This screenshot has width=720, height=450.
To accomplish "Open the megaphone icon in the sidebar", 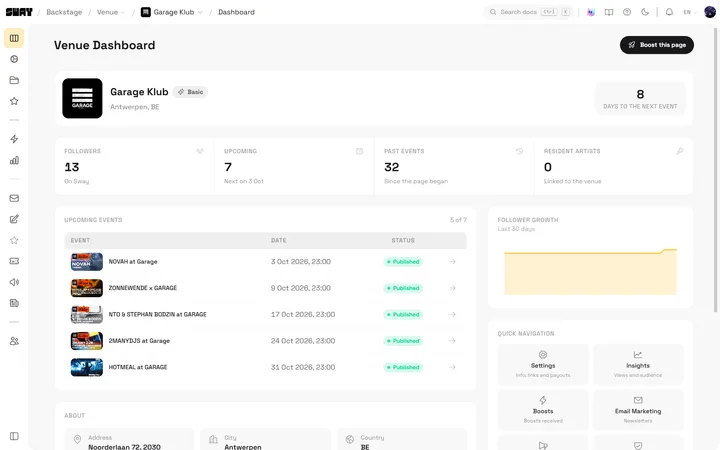I will click(x=14, y=282).
